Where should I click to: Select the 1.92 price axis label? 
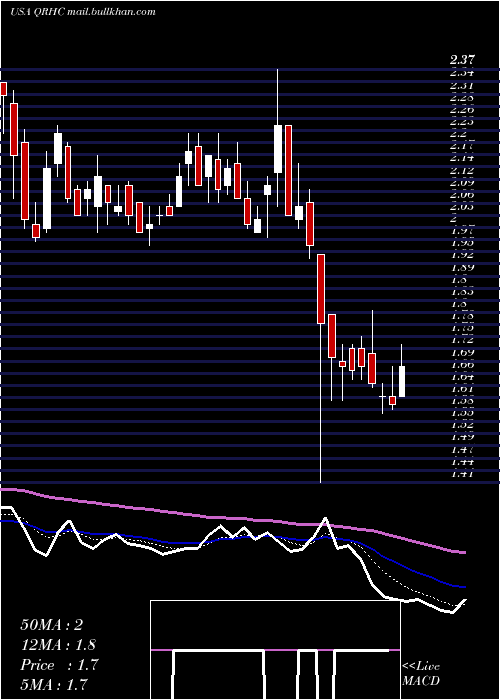(x=463, y=255)
